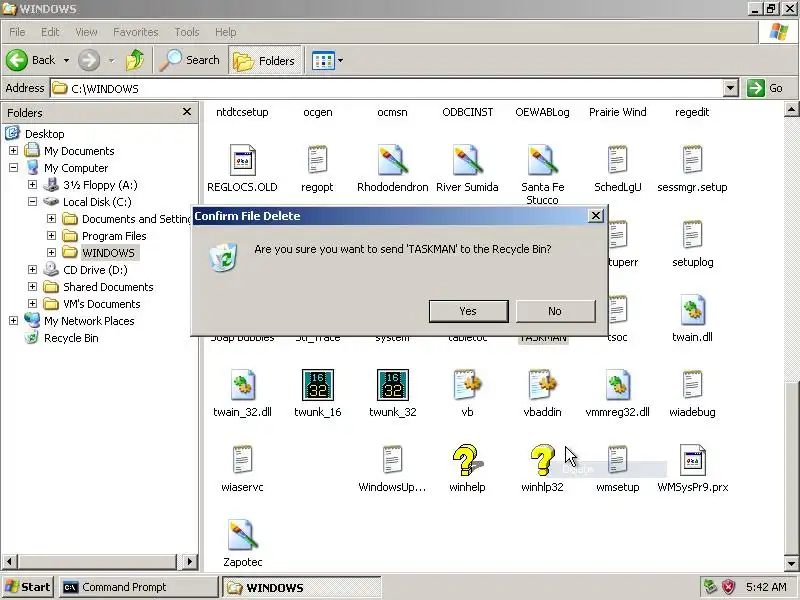Click the wiaservc log icon
Viewport: 800px width, 600px height.
tap(242, 460)
